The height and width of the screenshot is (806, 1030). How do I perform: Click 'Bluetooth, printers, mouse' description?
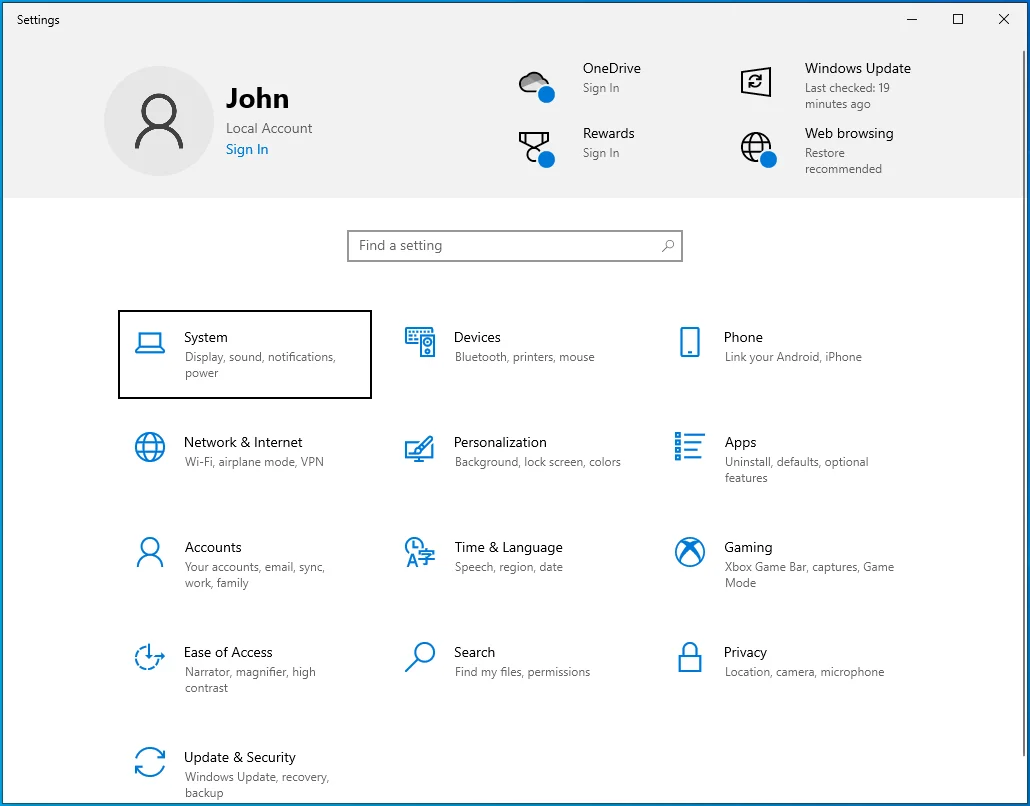pos(524,357)
